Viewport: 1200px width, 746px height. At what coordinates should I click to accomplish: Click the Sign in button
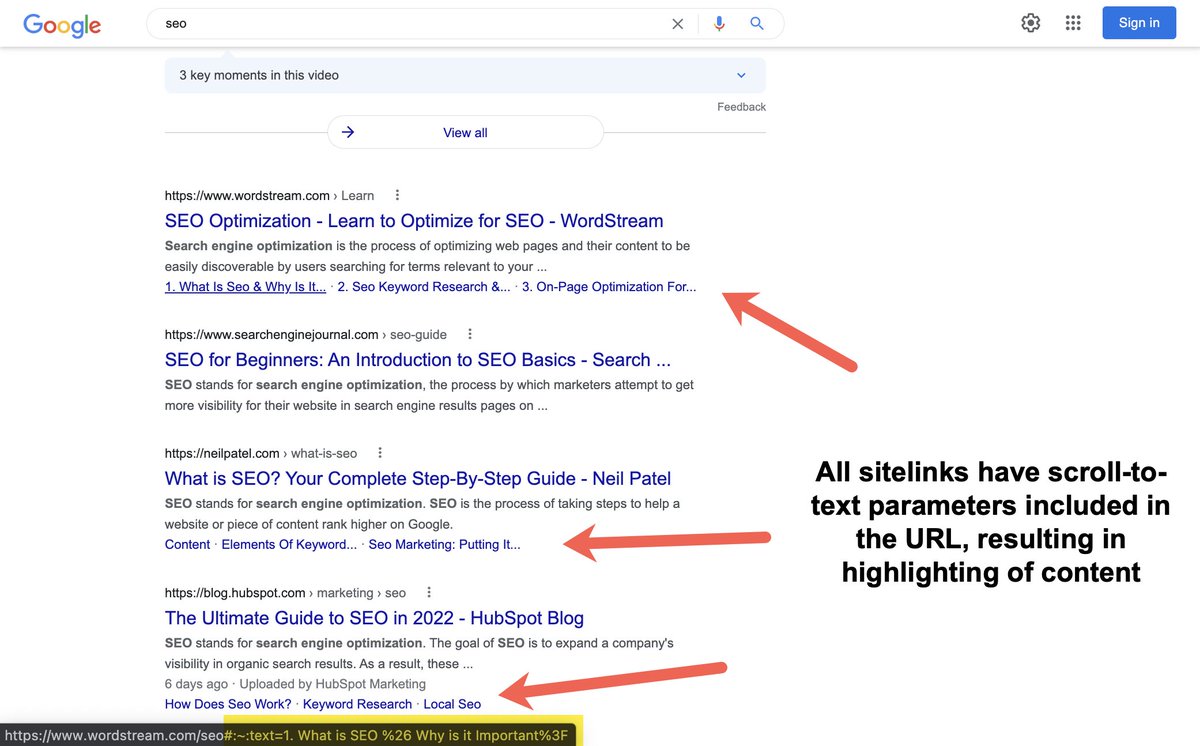(1139, 23)
